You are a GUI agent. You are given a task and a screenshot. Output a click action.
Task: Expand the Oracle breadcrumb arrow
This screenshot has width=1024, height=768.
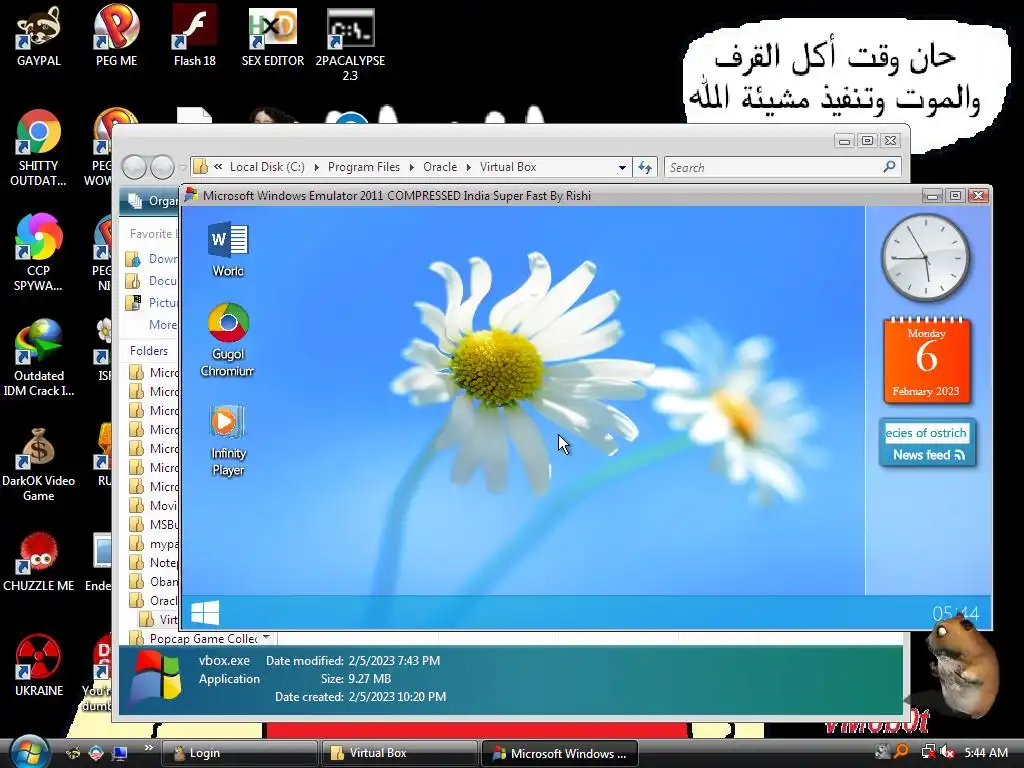tap(468, 167)
